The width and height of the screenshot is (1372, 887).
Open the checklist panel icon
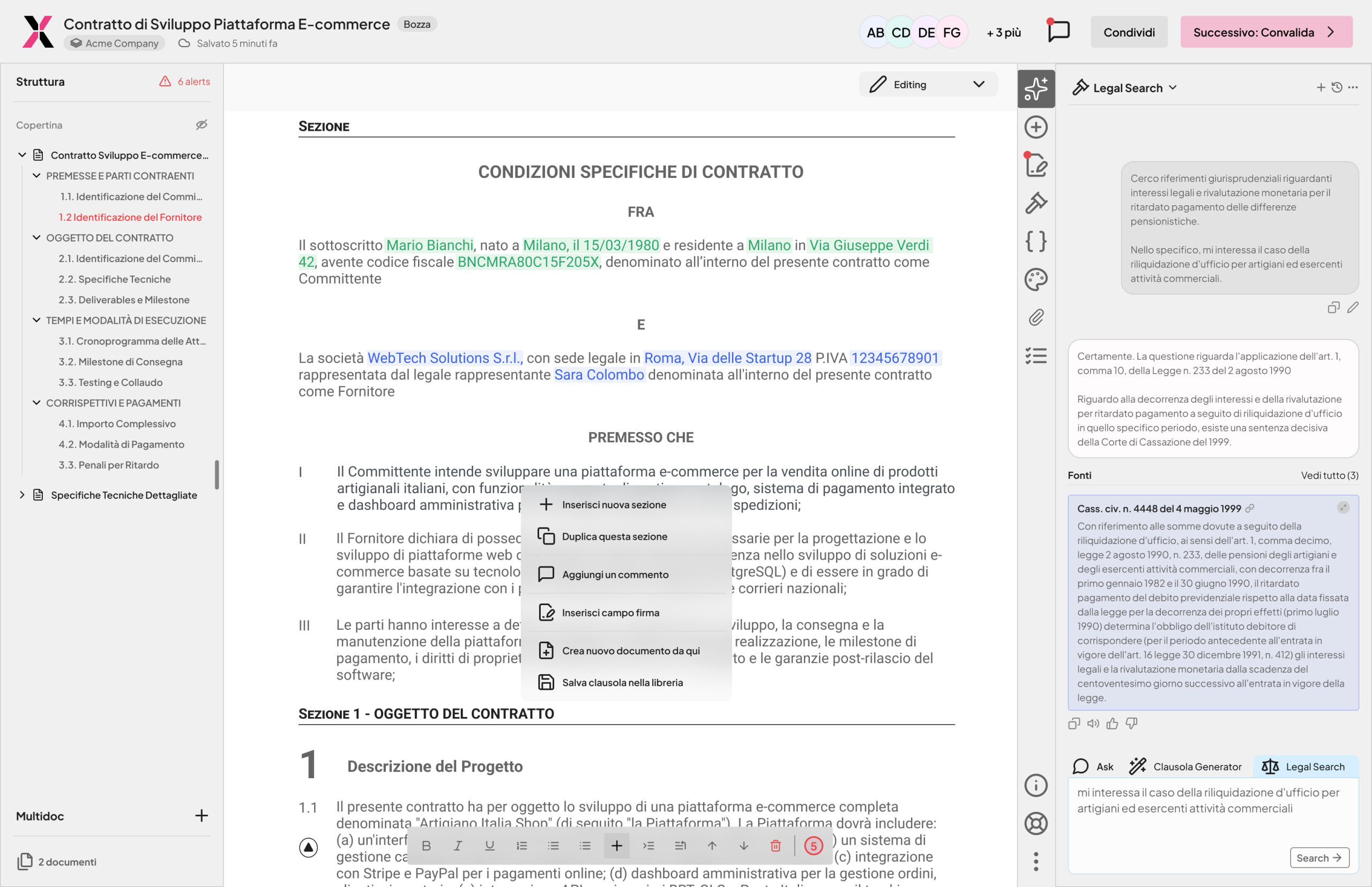pos(1035,356)
